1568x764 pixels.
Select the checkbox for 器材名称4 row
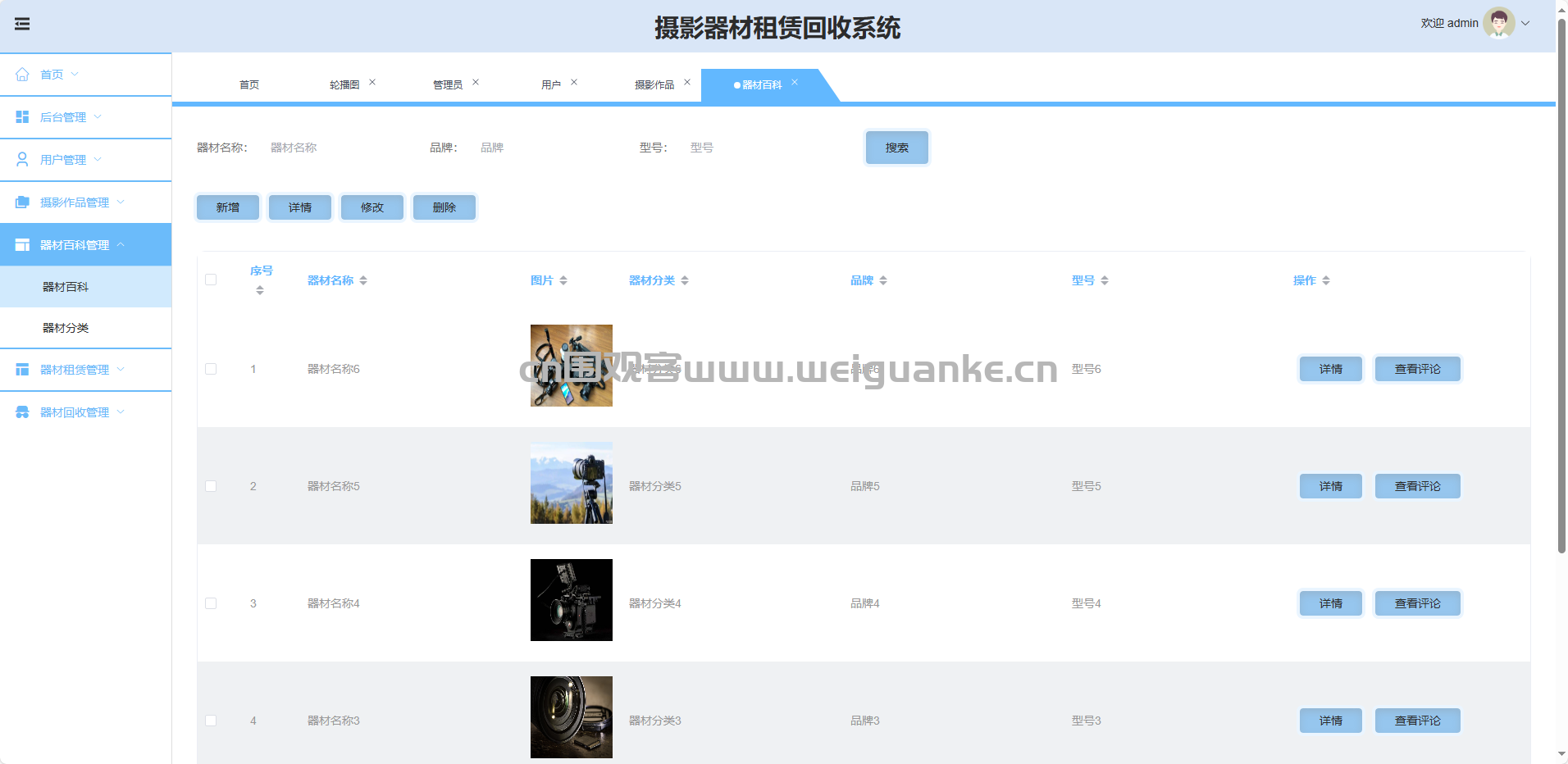click(x=211, y=603)
